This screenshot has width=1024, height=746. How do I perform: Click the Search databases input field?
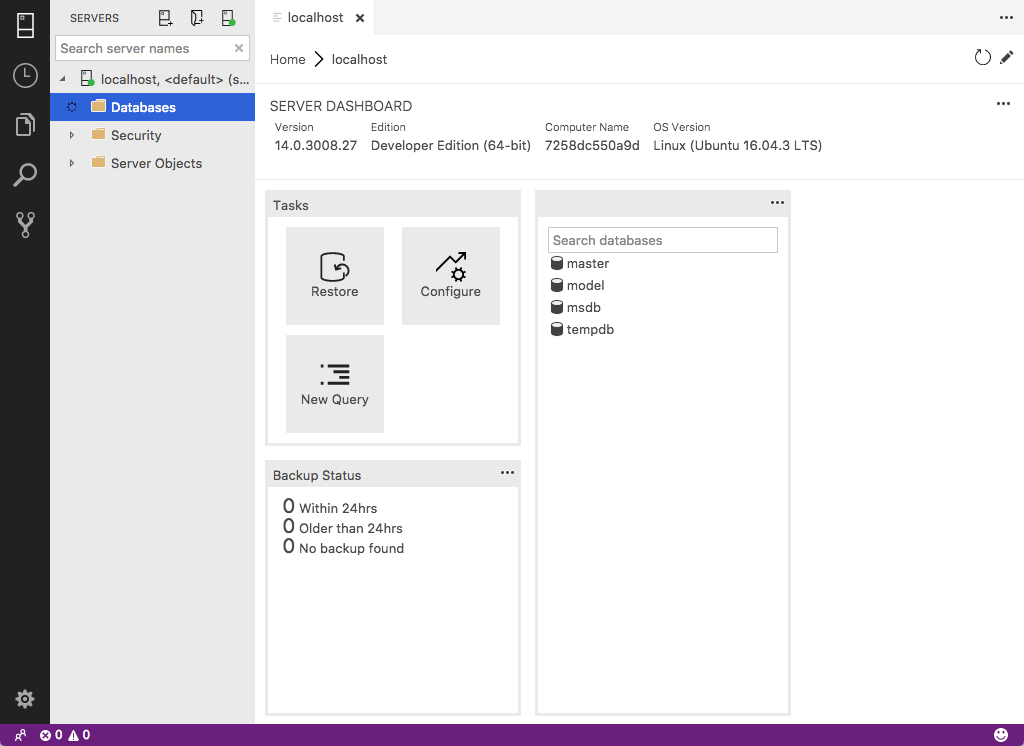tap(662, 240)
